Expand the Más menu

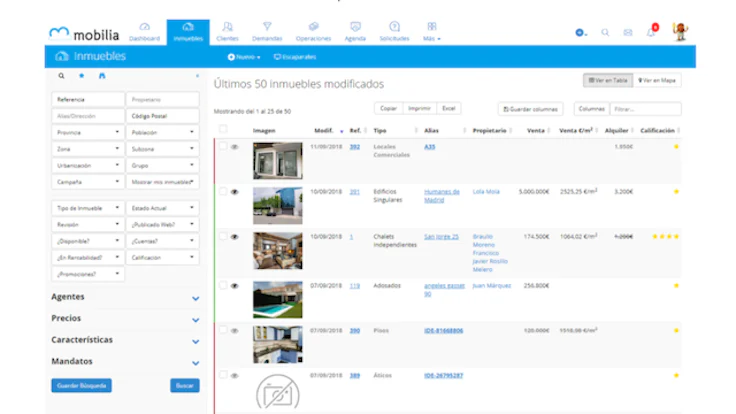pos(432,32)
